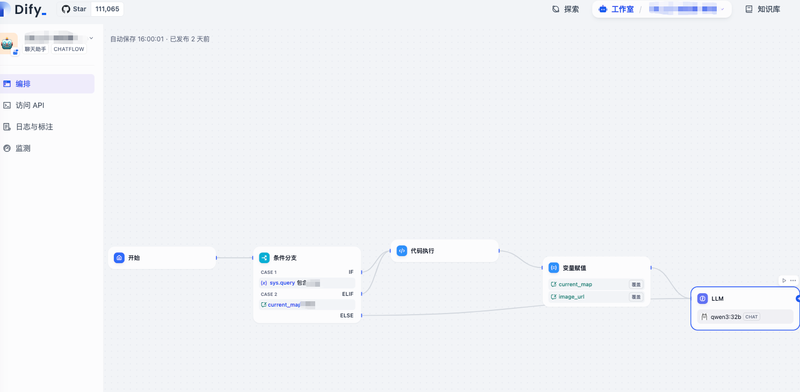
Task: Click the 覆盖 tag beside current_map
Action: pos(636,284)
